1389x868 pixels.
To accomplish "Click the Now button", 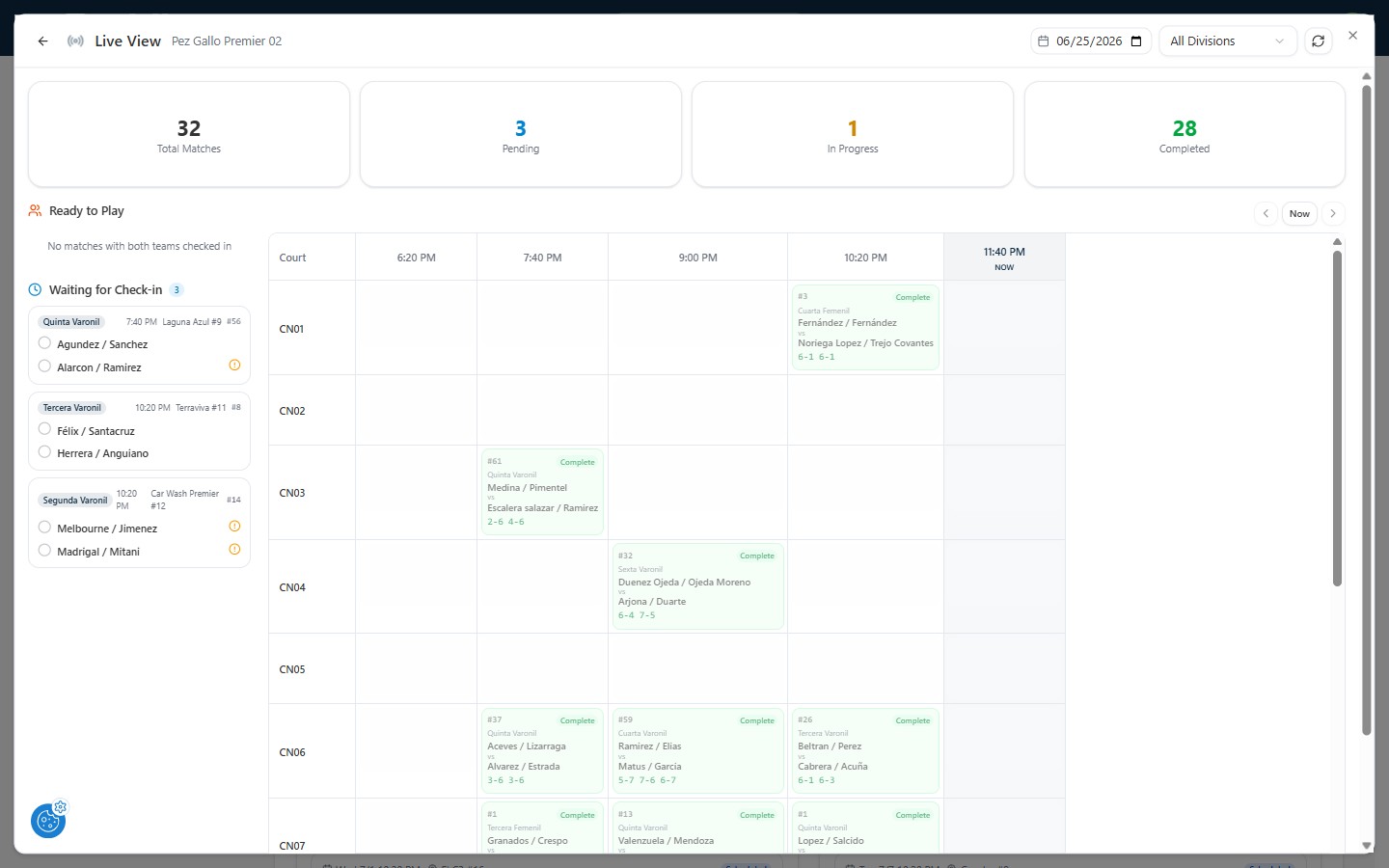I will coord(1299,214).
